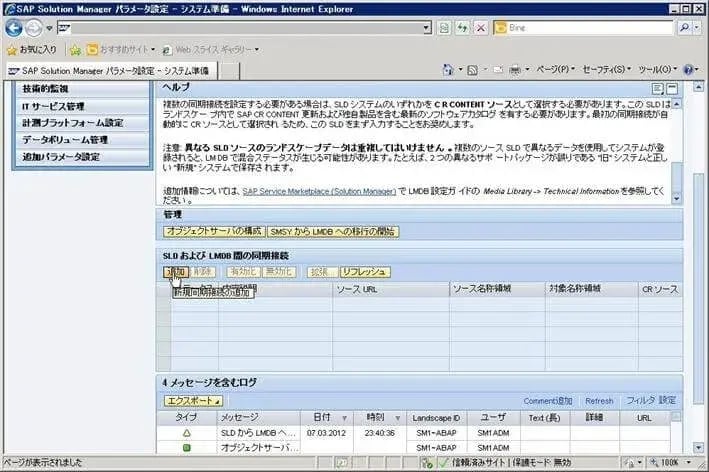Click the ソース URL column header
Screen dimensions: 709x472
click(x=391, y=289)
